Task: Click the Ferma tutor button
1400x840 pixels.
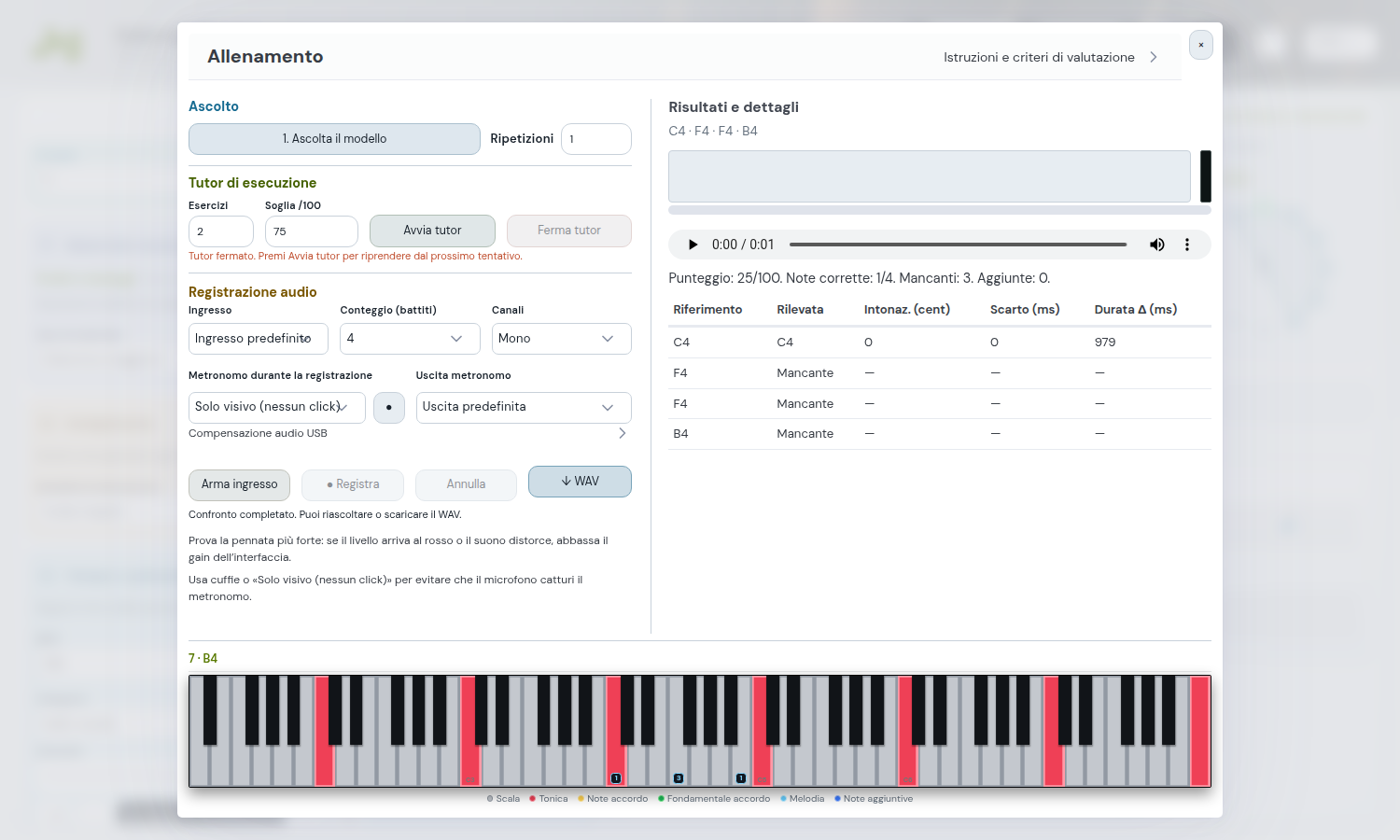Action: [569, 231]
